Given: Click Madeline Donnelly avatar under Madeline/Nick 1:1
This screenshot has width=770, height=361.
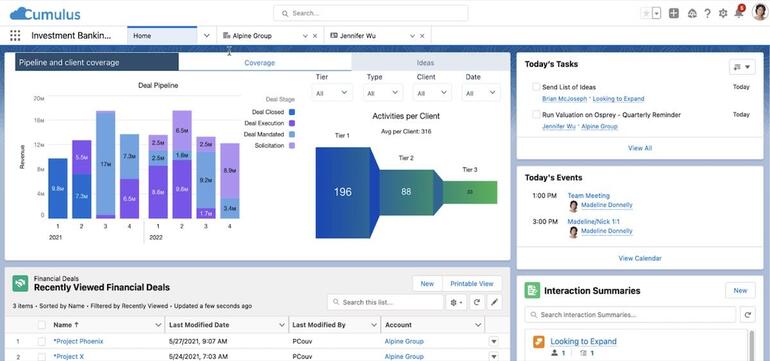Looking at the screenshot, I should coord(573,232).
